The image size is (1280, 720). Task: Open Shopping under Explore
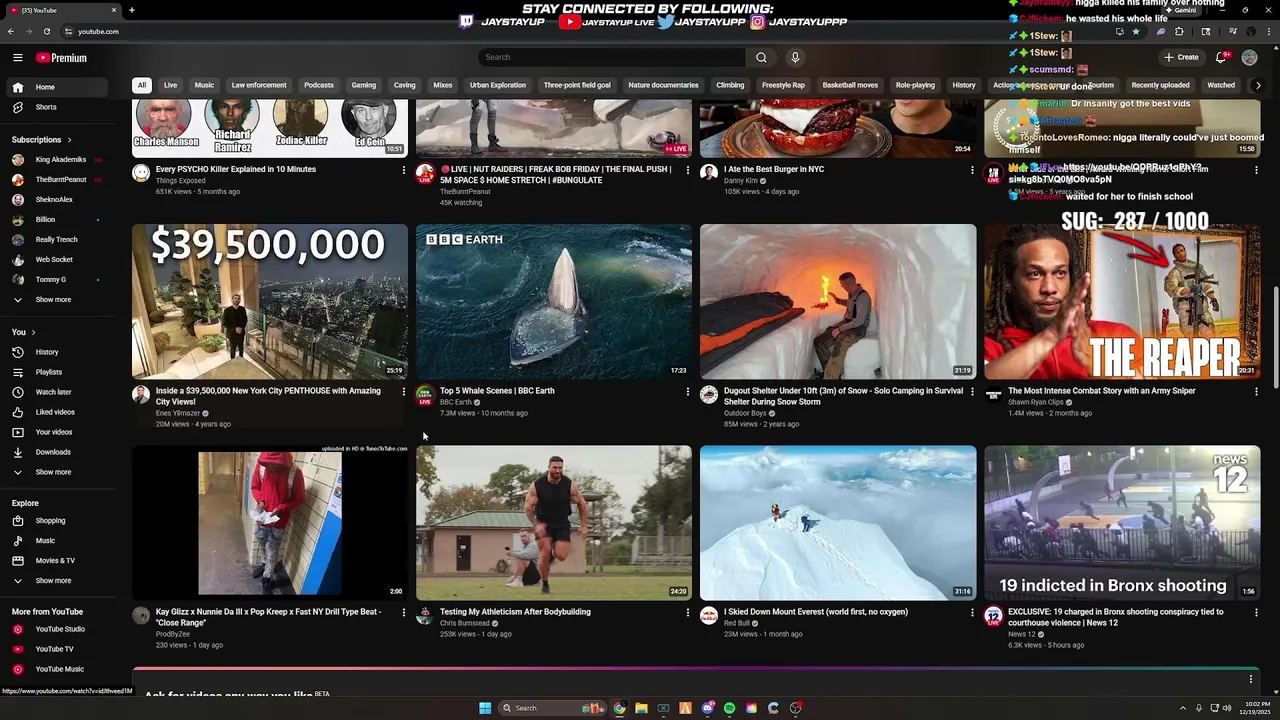click(x=58, y=520)
